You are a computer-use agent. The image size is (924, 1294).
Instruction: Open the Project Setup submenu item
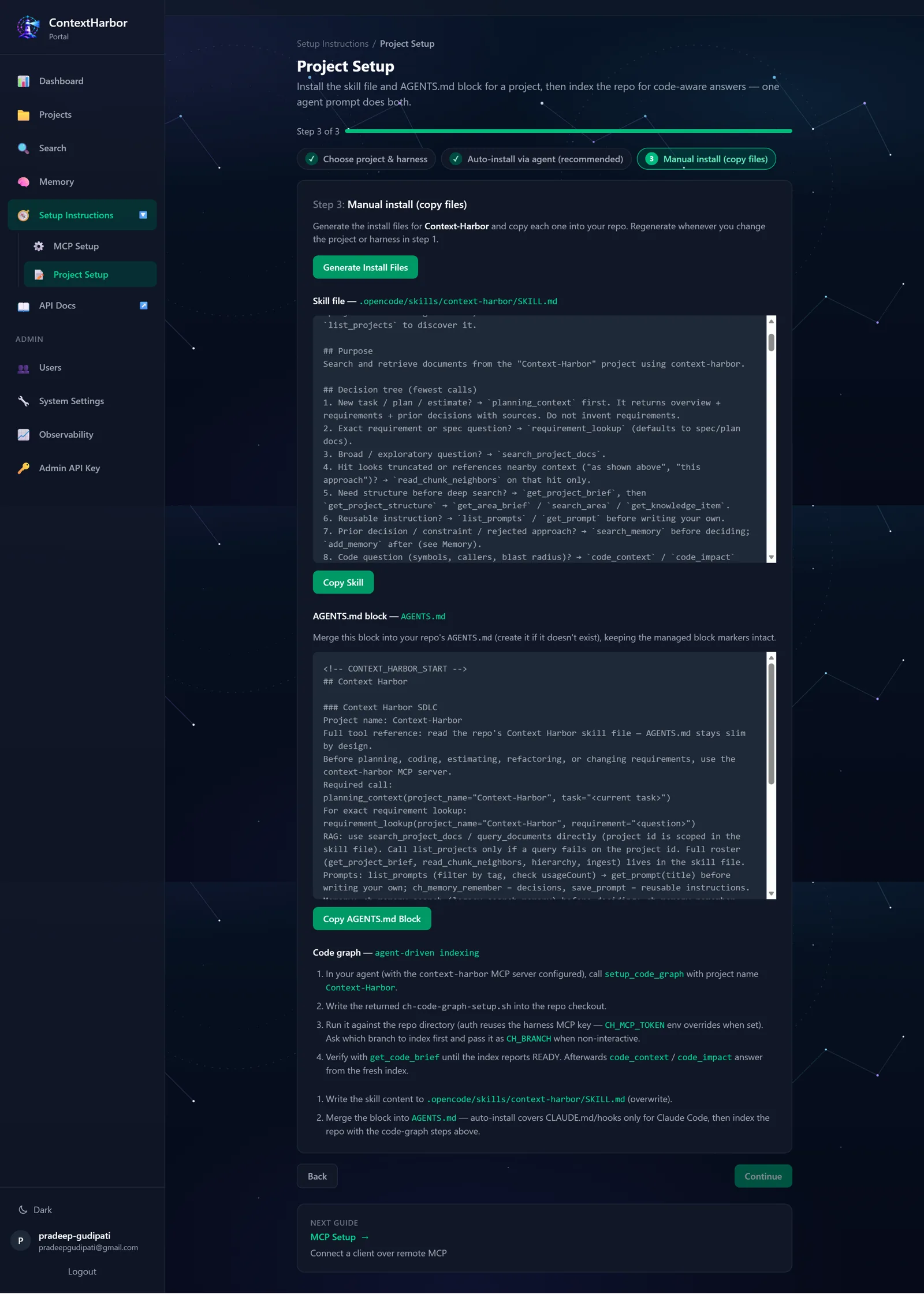pos(90,275)
